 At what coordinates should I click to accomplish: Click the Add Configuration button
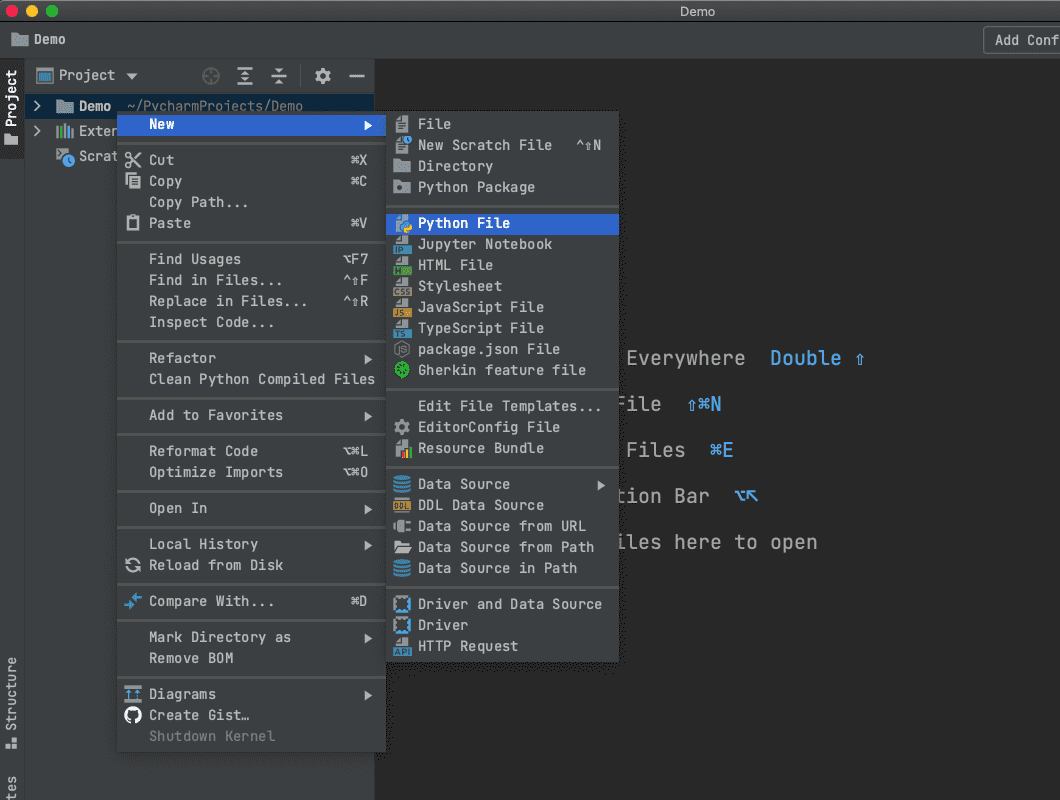click(1024, 40)
